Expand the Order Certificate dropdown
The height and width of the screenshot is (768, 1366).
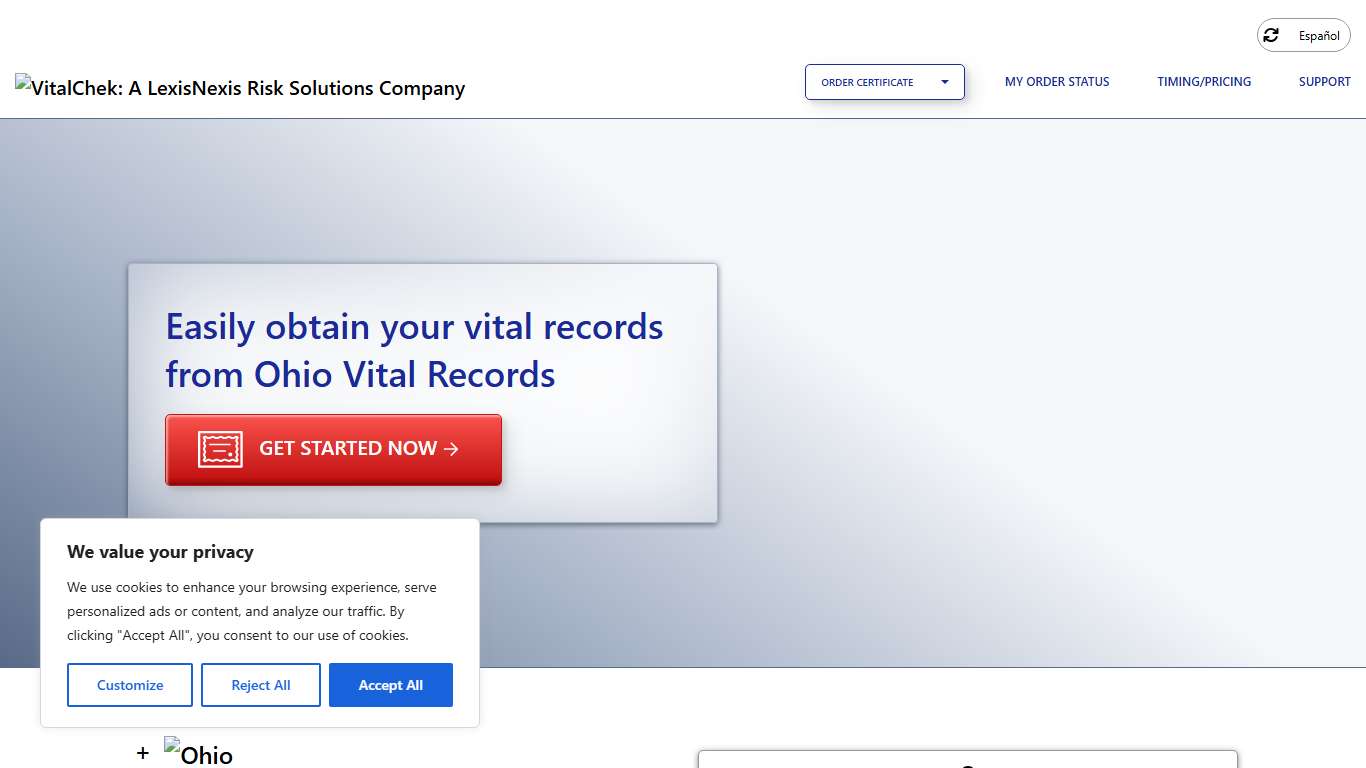pos(884,82)
